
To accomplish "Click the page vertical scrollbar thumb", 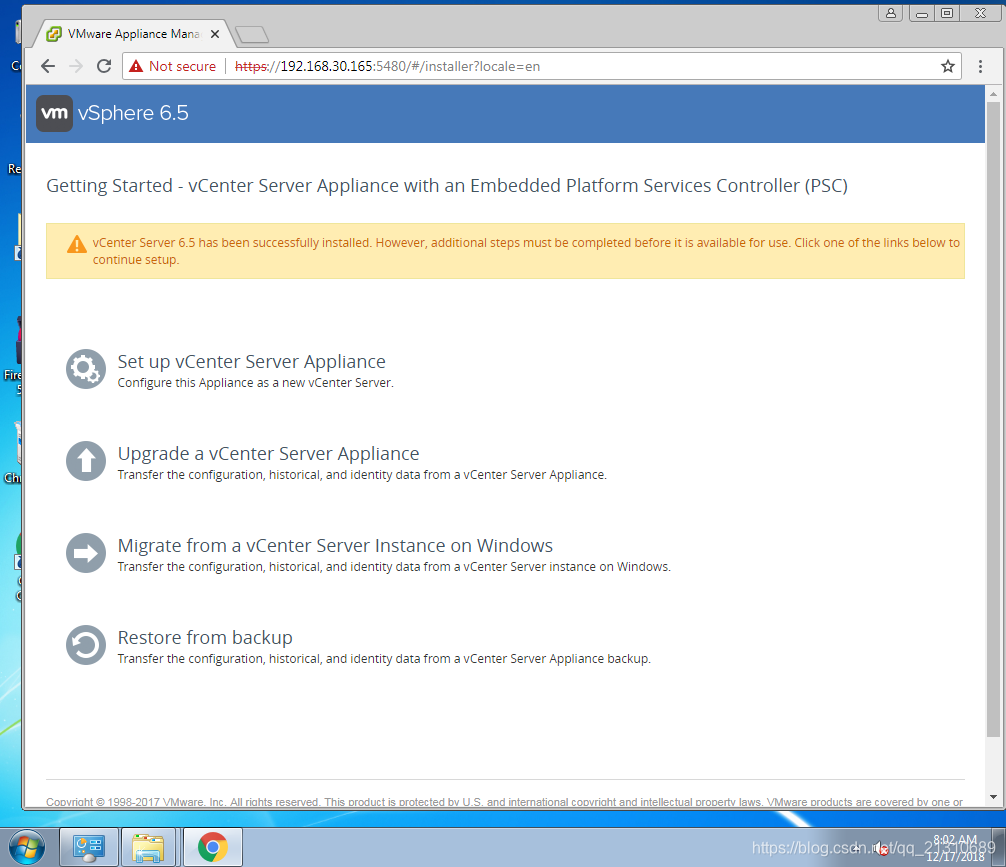I will 993,420.
